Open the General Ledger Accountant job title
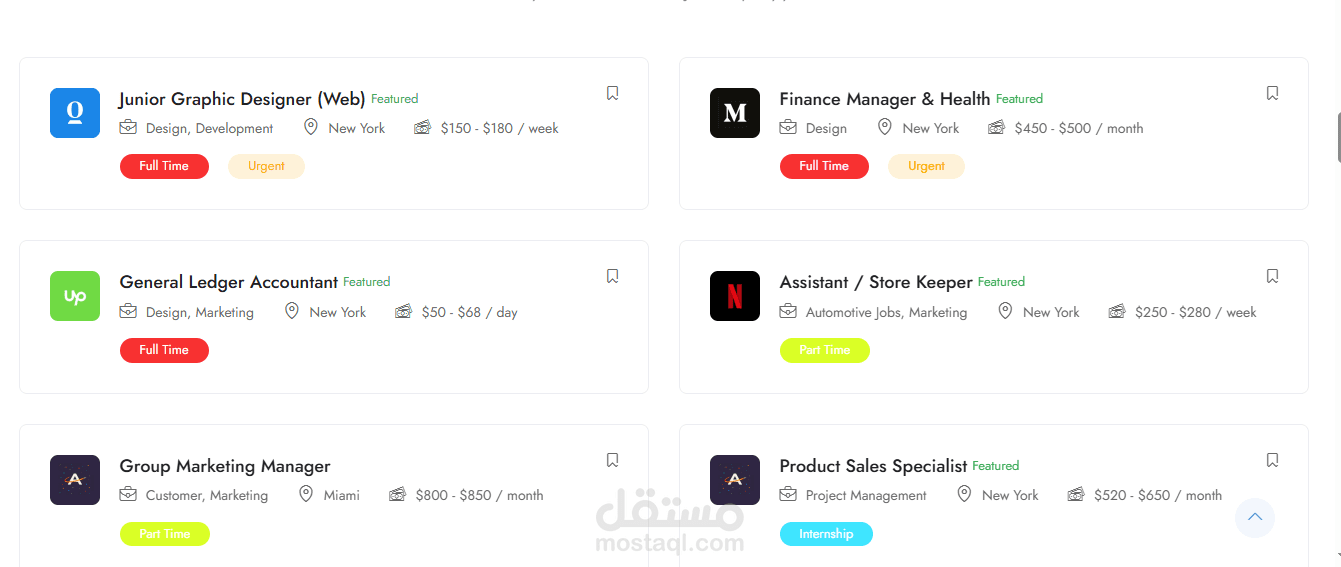The image size is (1341, 567). [229, 282]
